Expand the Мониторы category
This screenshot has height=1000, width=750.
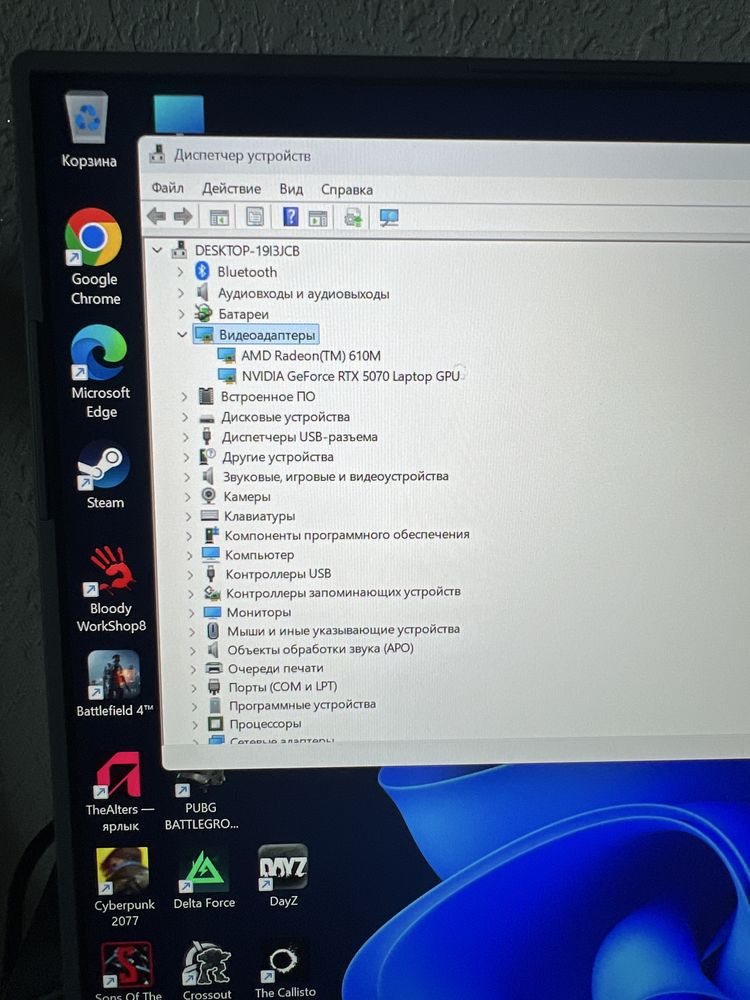tap(191, 612)
